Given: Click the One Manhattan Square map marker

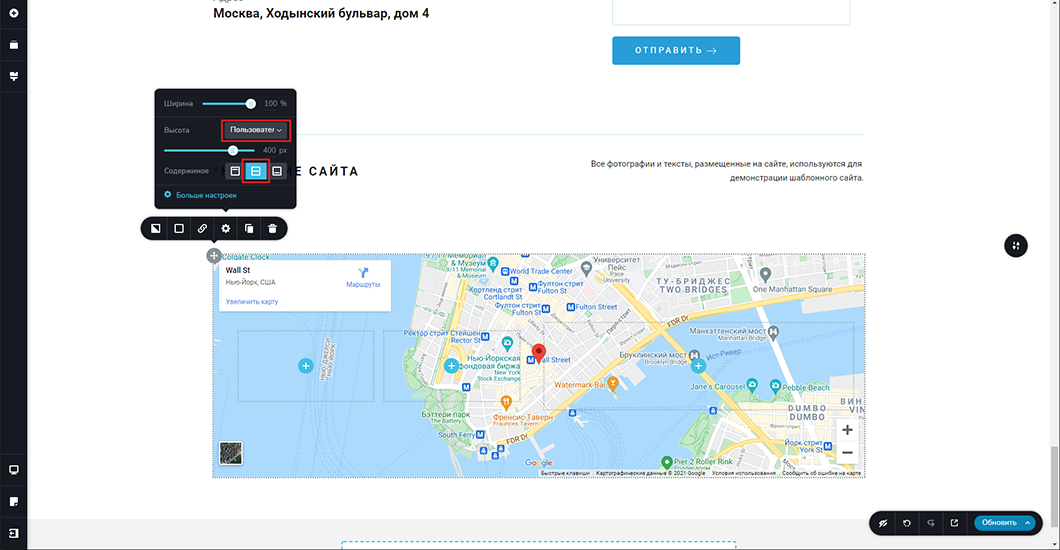Looking at the screenshot, I should [765, 274].
